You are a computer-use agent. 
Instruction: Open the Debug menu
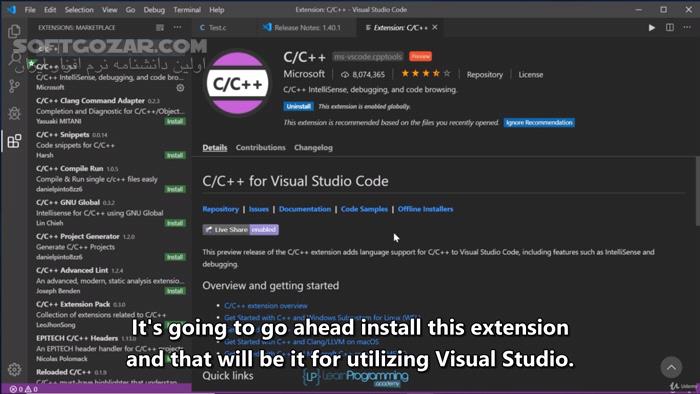point(154,9)
